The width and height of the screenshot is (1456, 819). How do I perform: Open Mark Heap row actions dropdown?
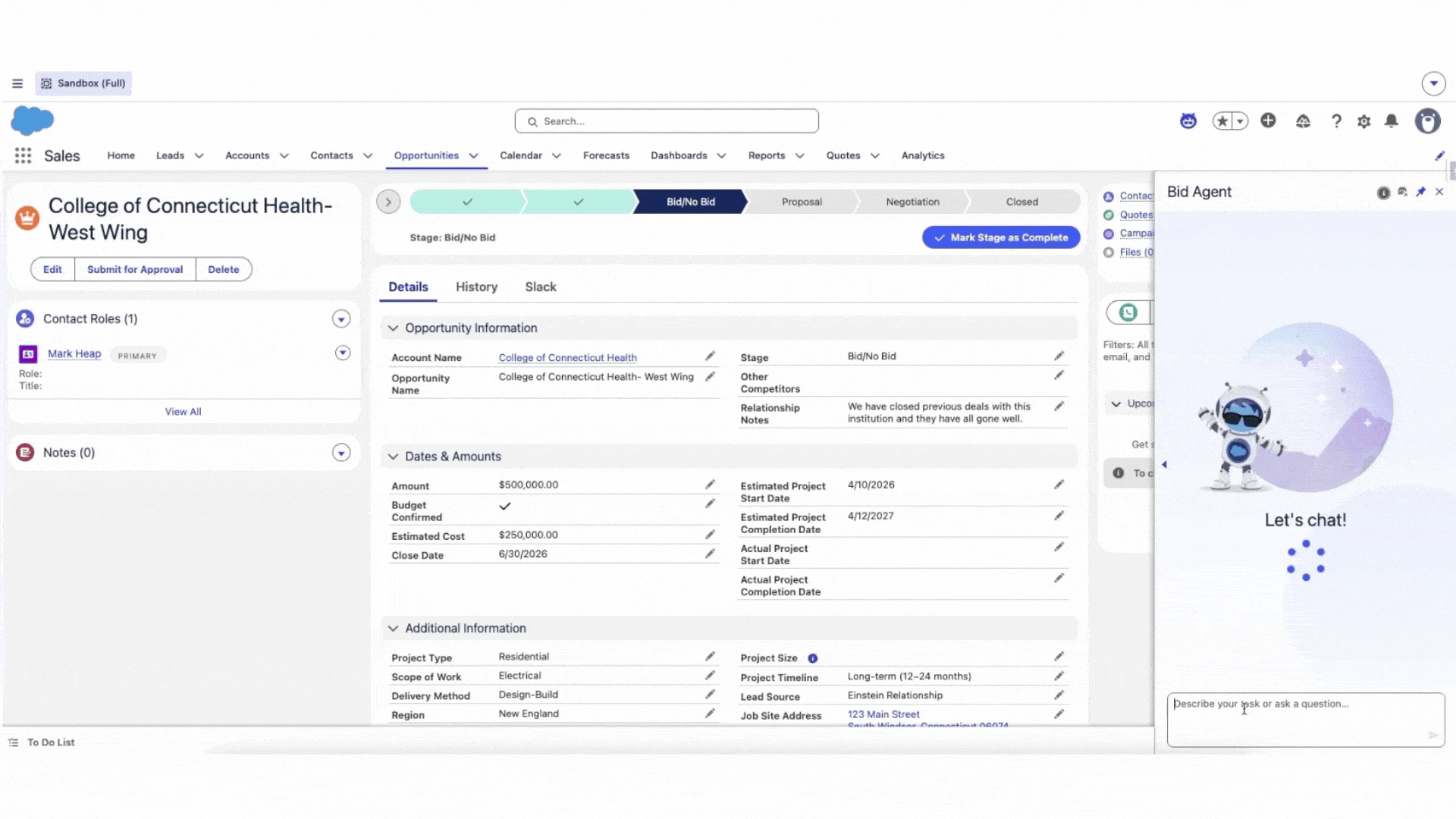point(343,353)
